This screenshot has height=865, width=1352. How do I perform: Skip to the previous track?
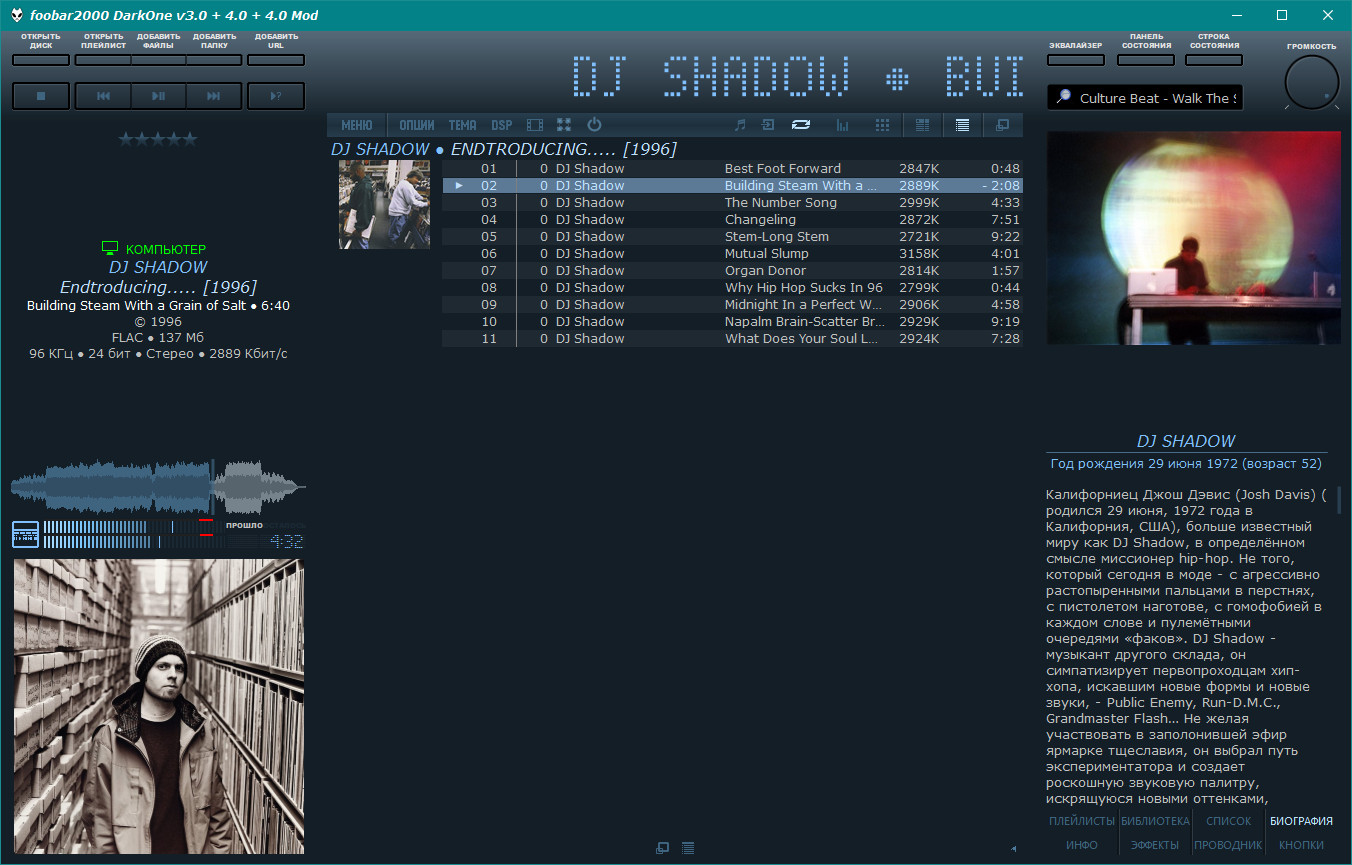coord(103,96)
